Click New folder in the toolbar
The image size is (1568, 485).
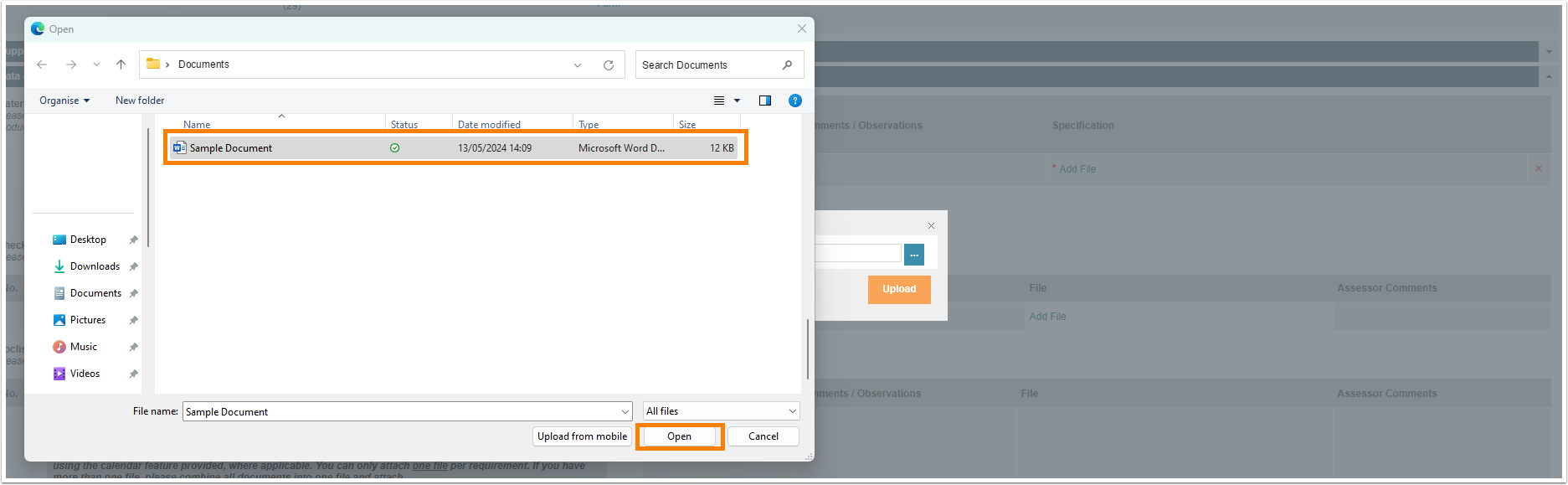pyautogui.click(x=140, y=101)
